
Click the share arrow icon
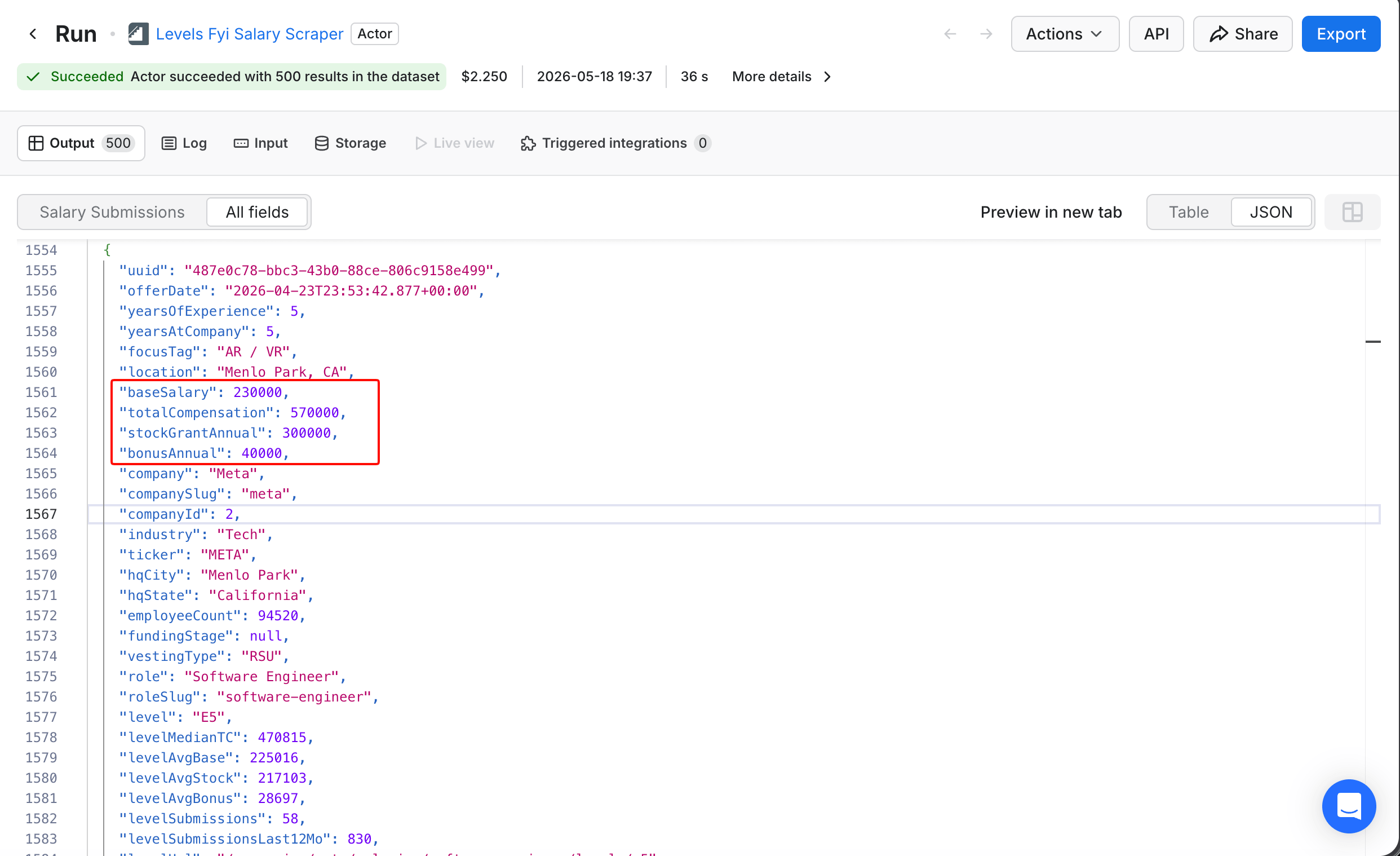click(1218, 34)
